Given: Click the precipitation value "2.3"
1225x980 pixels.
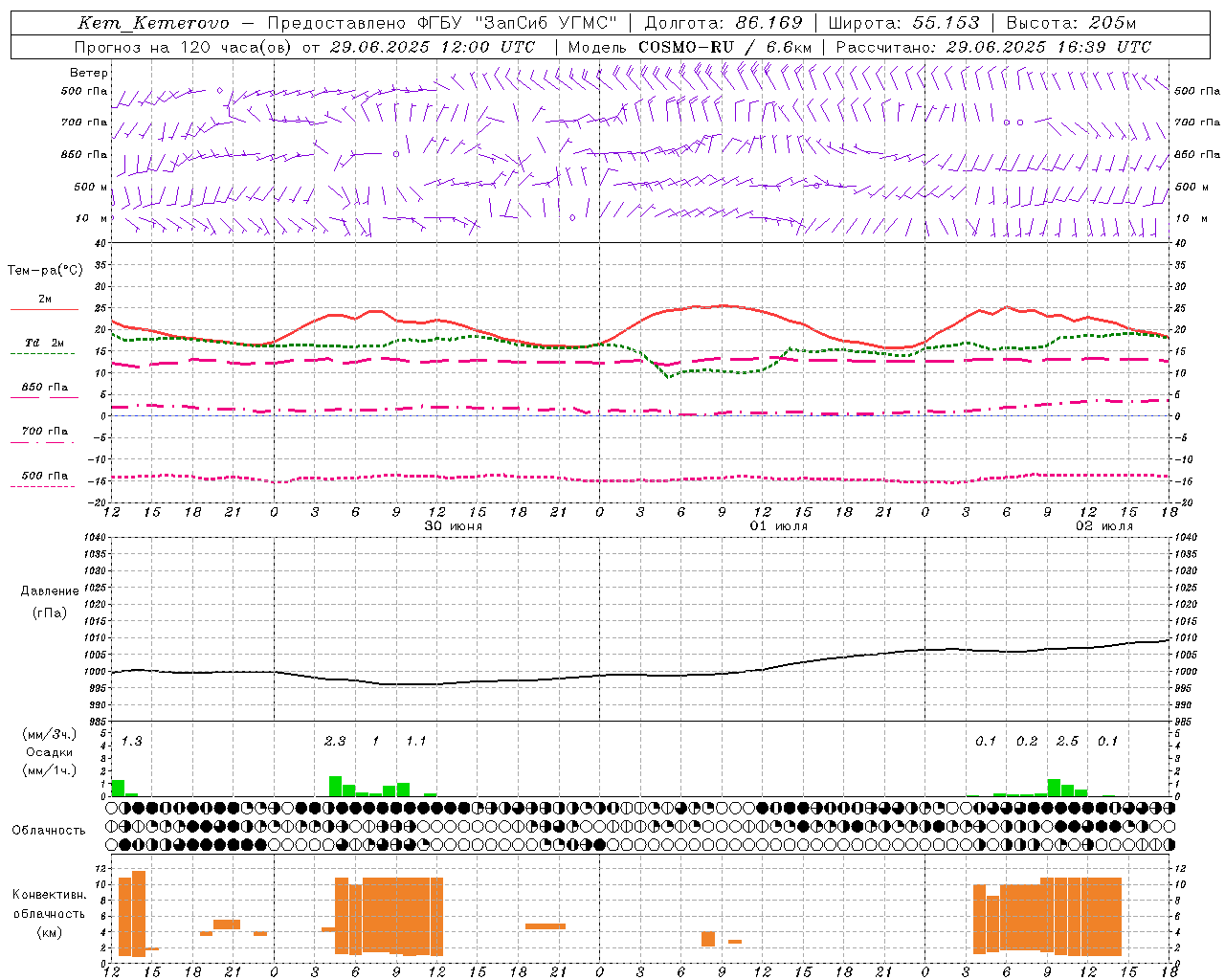Looking at the screenshot, I should coord(335,741).
